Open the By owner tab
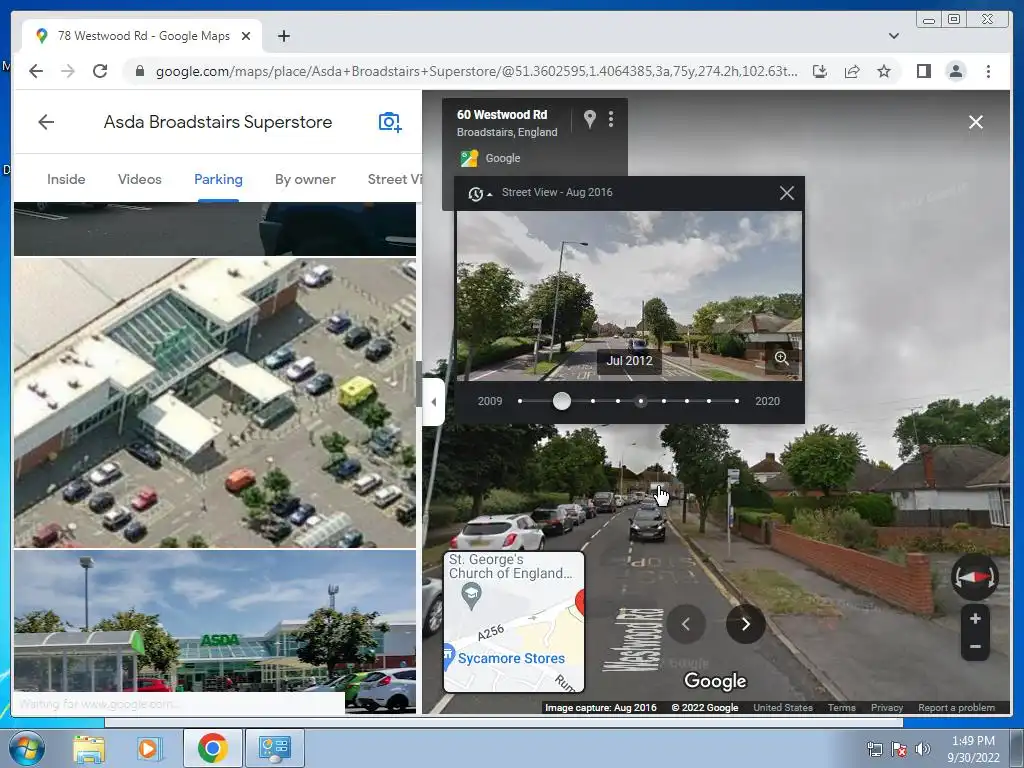 pos(305,179)
